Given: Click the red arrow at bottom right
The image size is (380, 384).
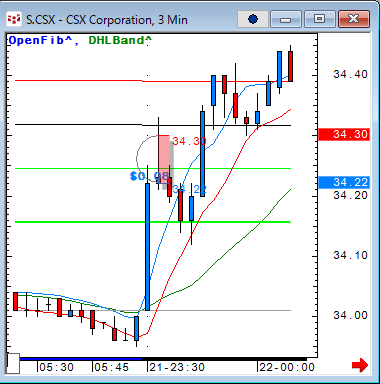Looking at the screenshot, I should coord(360,366).
